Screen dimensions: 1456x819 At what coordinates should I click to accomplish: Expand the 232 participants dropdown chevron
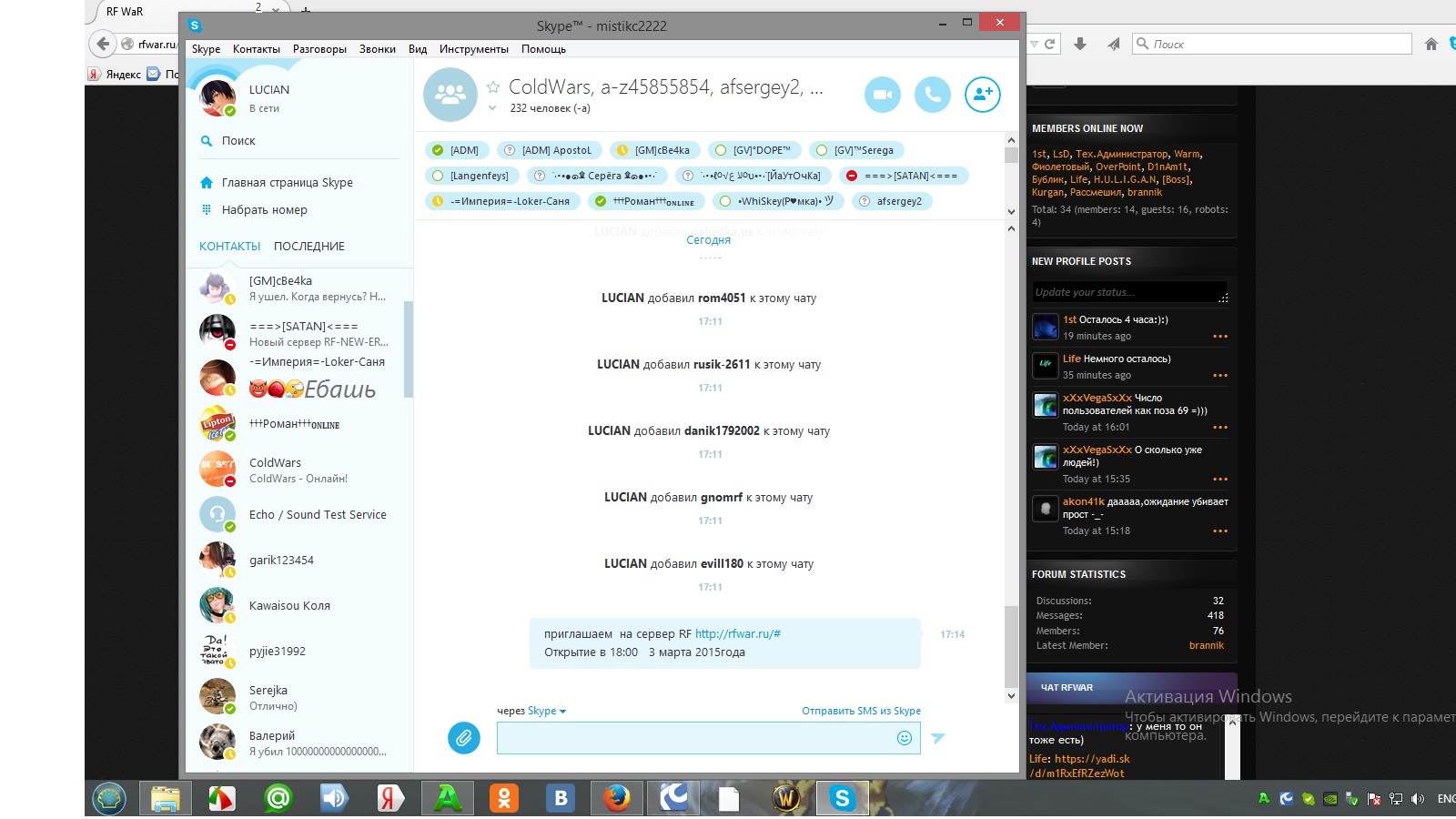point(492,108)
